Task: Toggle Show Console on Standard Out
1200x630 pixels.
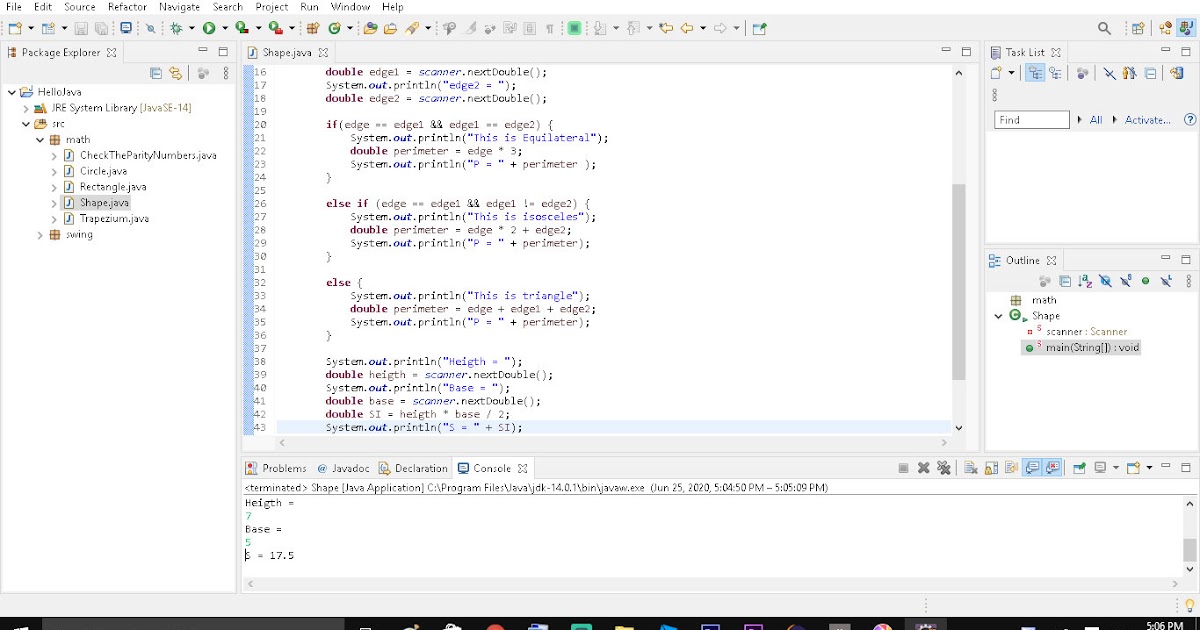Action: pyautogui.click(x=1030, y=467)
